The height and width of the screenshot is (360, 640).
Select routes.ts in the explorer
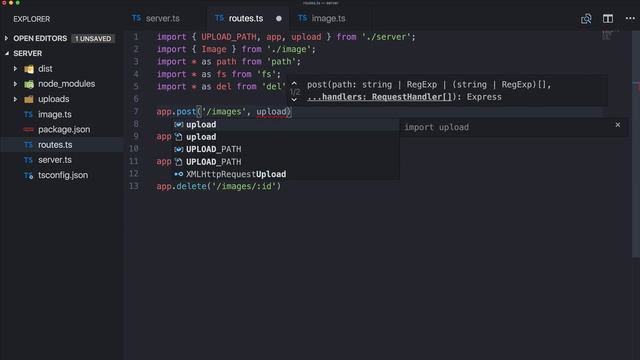click(x=55, y=144)
